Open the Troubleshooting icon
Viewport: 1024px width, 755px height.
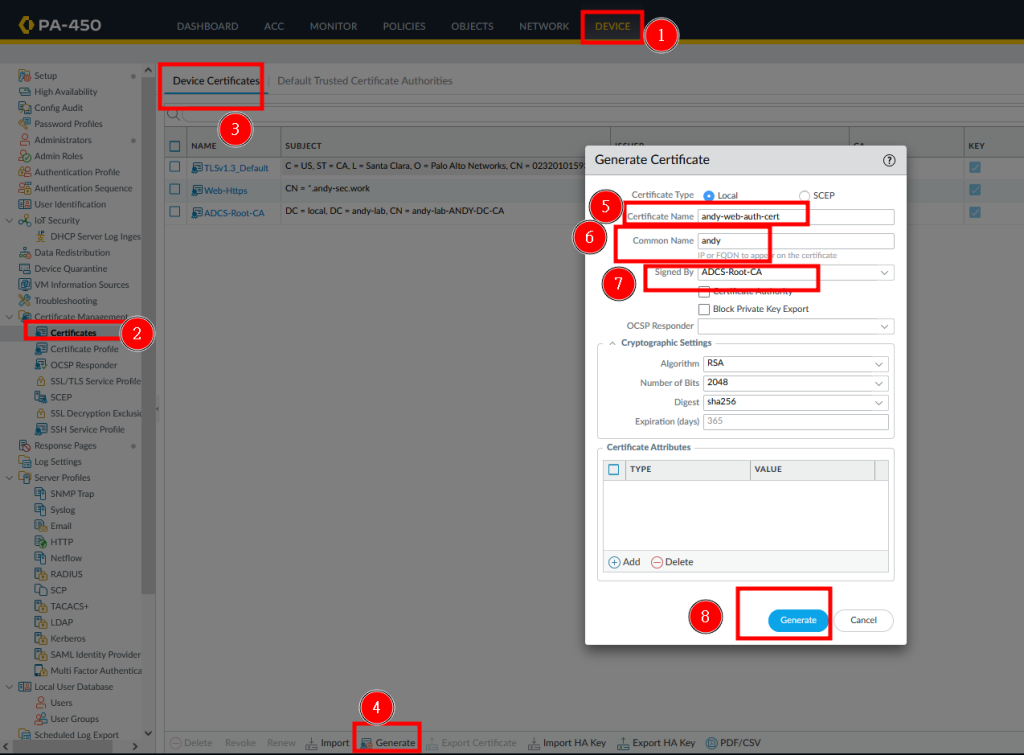click(x=25, y=300)
